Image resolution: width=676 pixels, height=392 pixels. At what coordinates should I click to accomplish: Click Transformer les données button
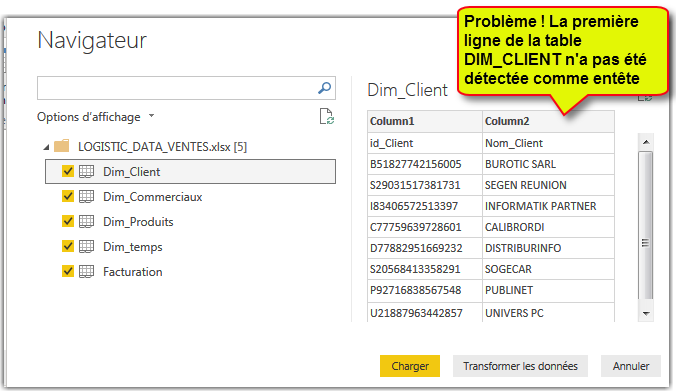[520, 366]
